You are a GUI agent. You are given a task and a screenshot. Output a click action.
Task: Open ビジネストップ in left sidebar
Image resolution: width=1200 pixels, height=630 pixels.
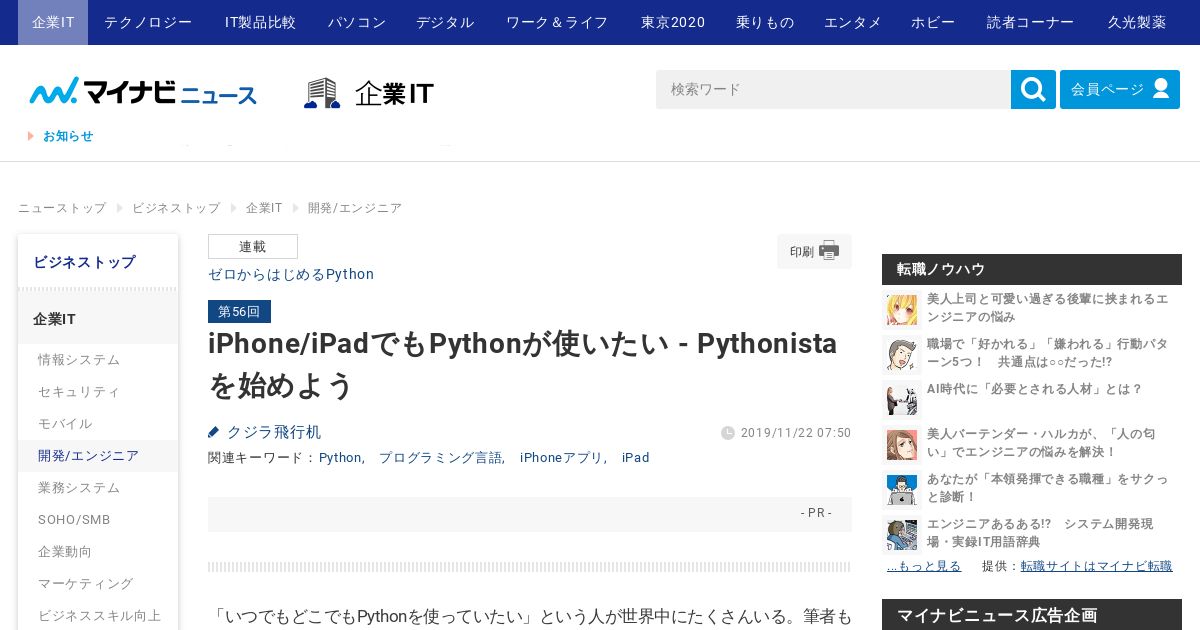pos(98,262)
